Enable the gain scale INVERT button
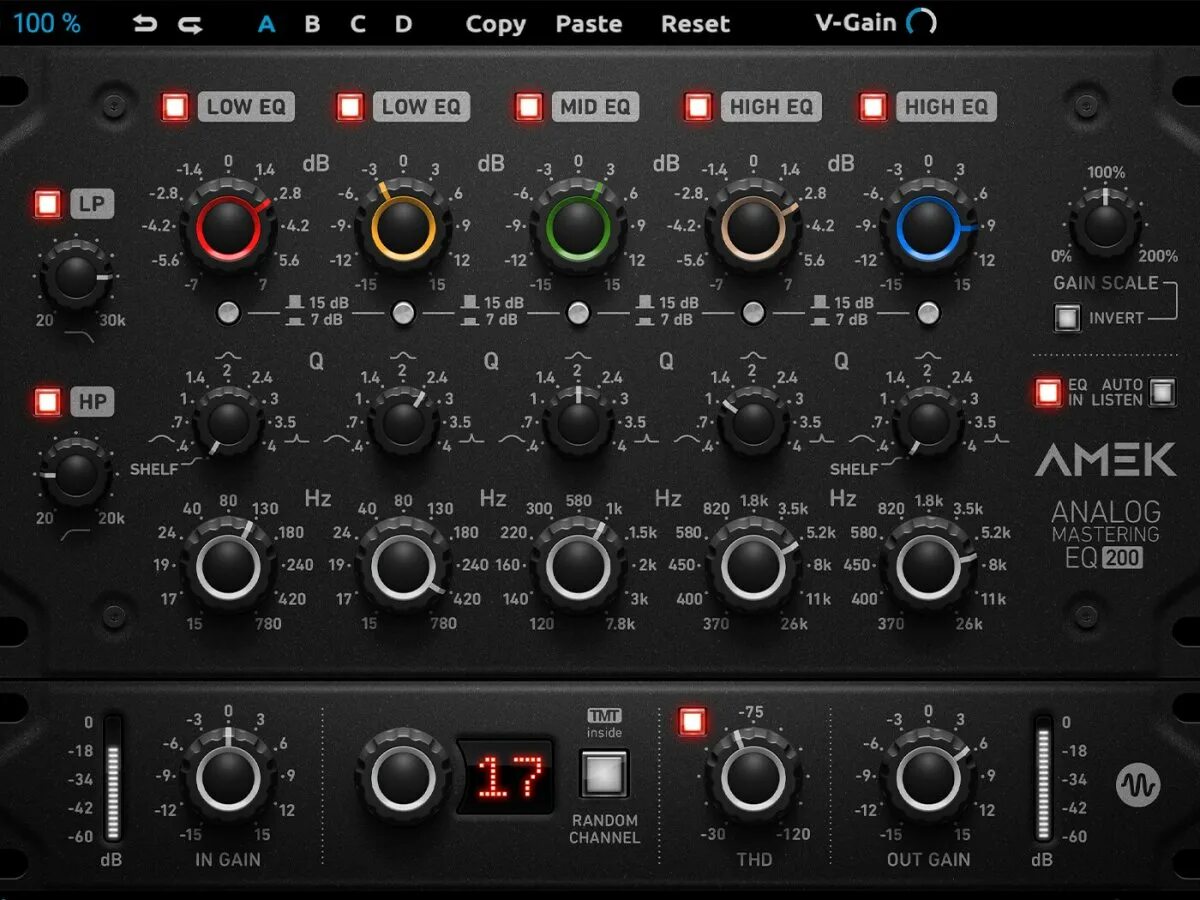This screenshot has height=900, width=1200. (1068, 319)
